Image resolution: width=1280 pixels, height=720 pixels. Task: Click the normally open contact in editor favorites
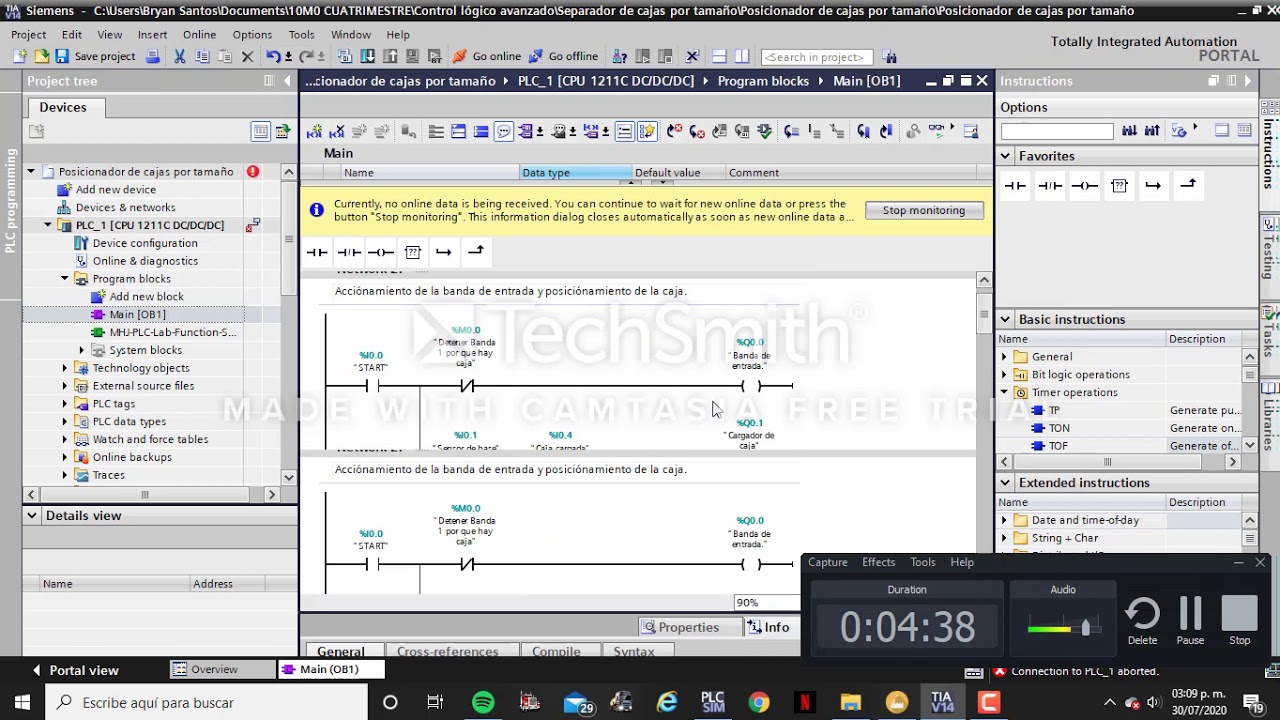click(317, 252)
